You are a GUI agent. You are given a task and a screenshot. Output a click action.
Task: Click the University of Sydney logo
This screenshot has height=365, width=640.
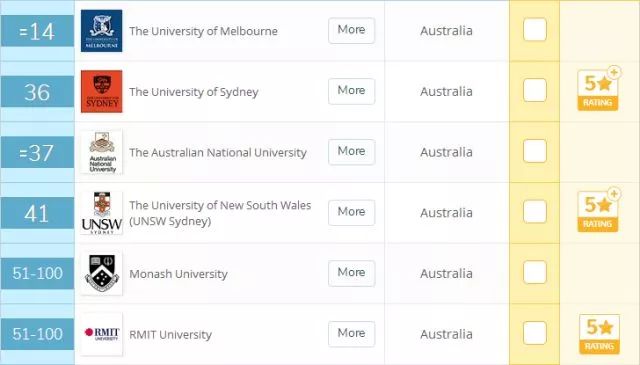(x=101, y=91)
